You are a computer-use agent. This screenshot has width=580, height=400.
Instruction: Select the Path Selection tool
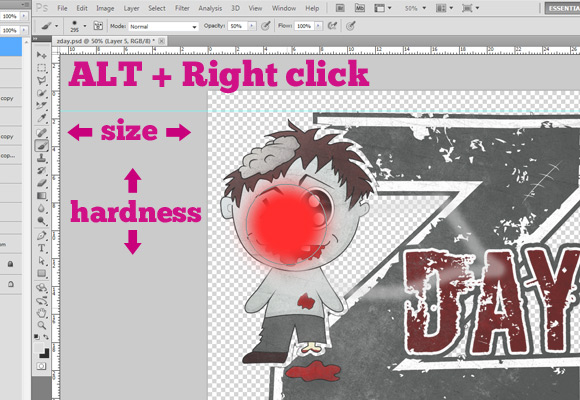pos(41,261)
